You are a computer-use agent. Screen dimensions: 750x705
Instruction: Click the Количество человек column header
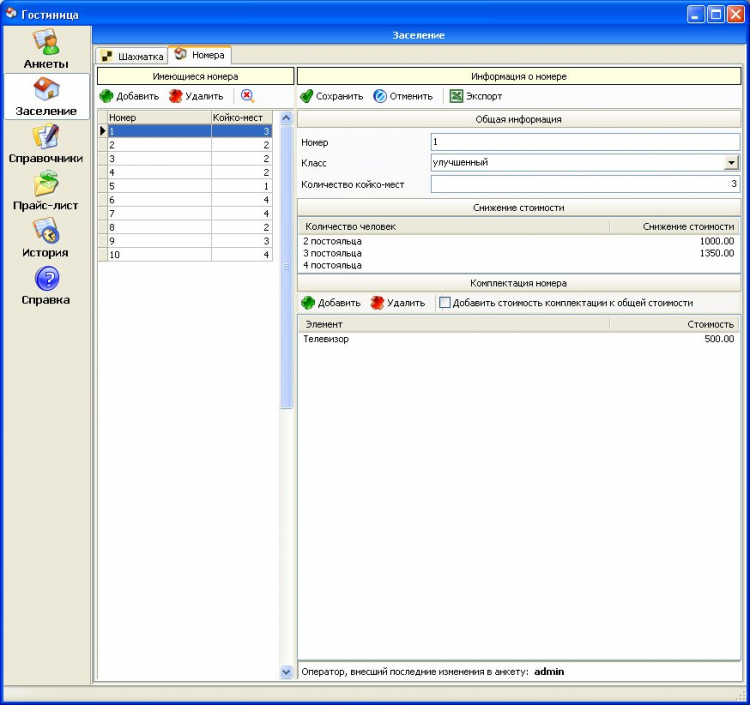point(454,227)
